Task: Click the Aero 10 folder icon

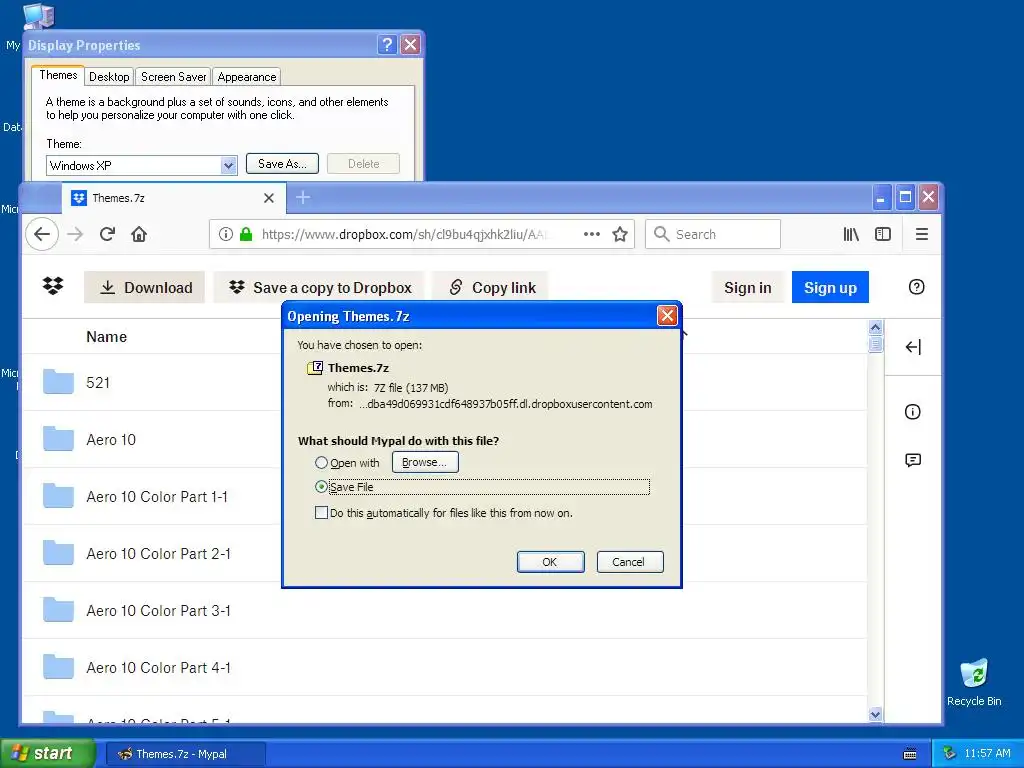Action: 58,439
